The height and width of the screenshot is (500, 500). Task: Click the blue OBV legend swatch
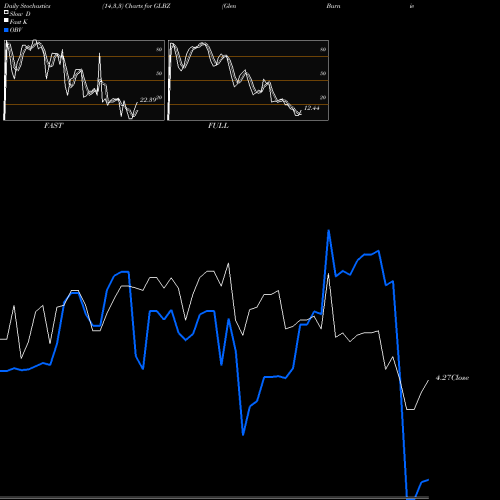[x=6, y=30]
